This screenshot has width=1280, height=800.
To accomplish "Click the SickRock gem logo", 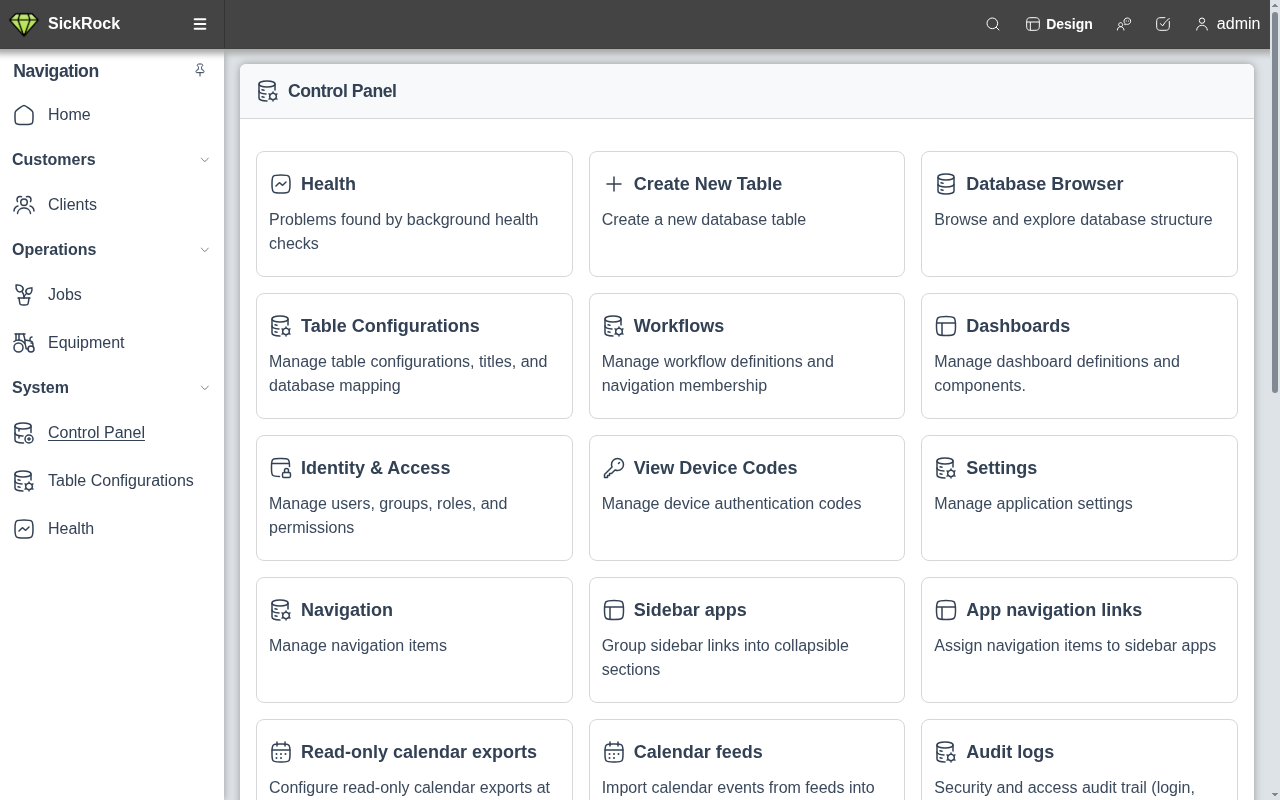I will 23,24.
